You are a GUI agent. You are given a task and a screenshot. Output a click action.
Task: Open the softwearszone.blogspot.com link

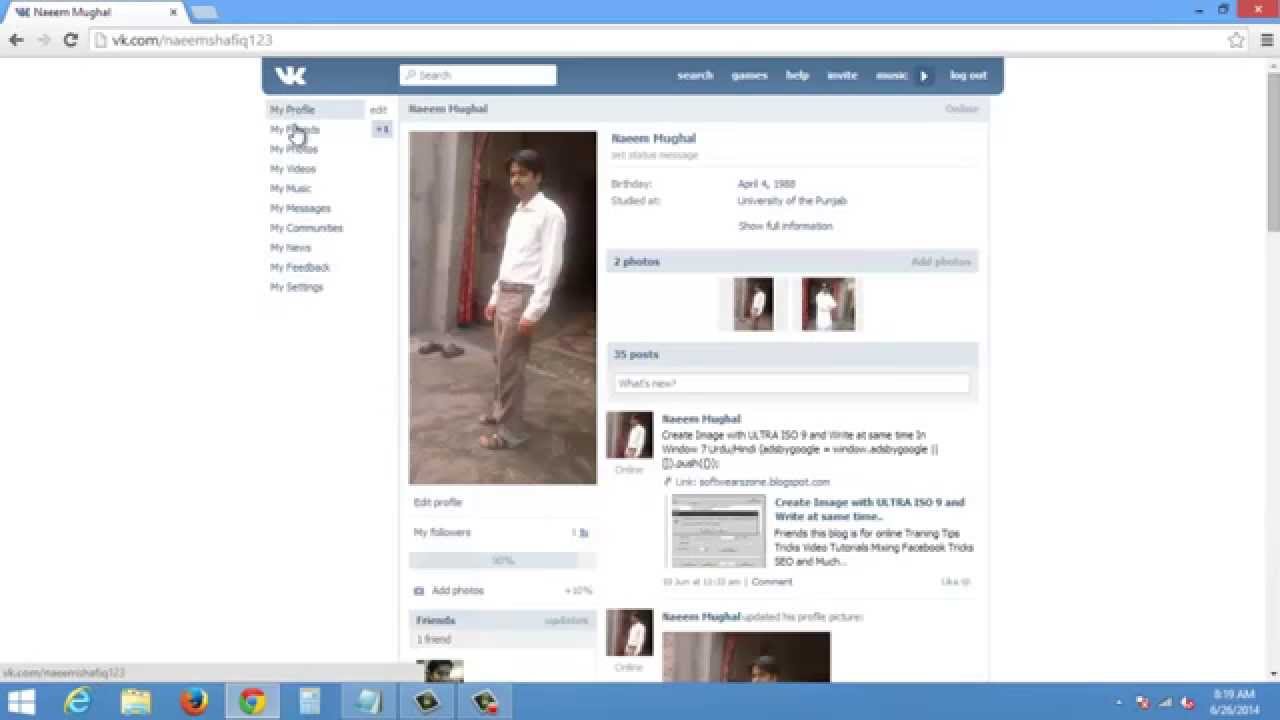point(764,482)
